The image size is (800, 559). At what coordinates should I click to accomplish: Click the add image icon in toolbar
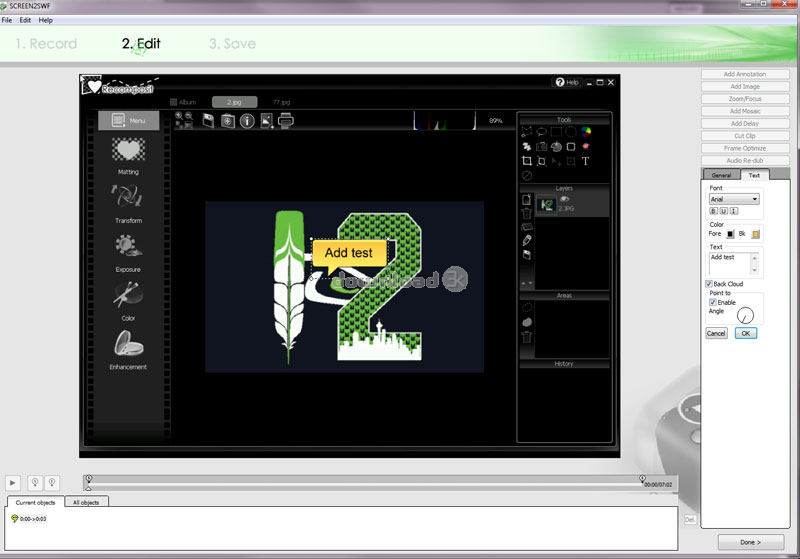click(267, 121)
